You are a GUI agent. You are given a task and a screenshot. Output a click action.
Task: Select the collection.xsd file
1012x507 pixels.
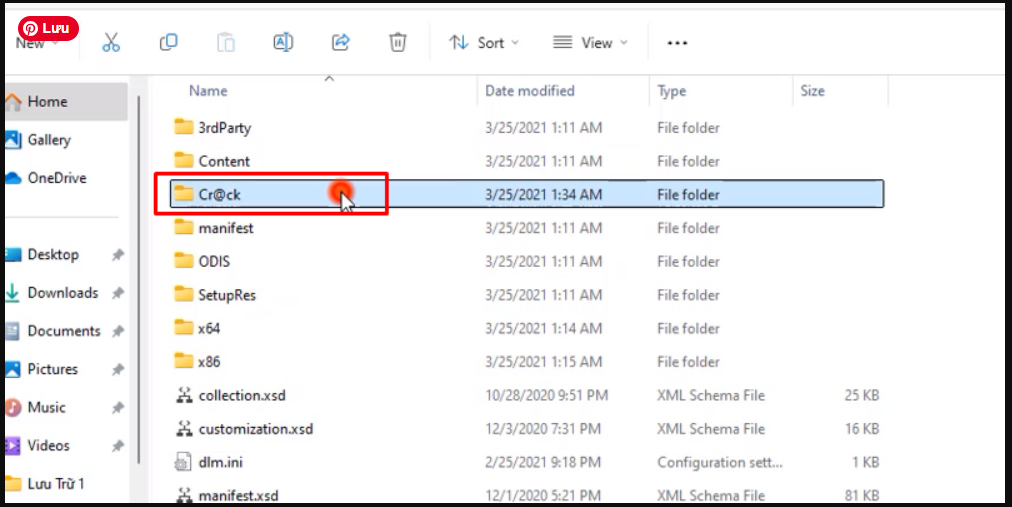[x=242, y=395]
